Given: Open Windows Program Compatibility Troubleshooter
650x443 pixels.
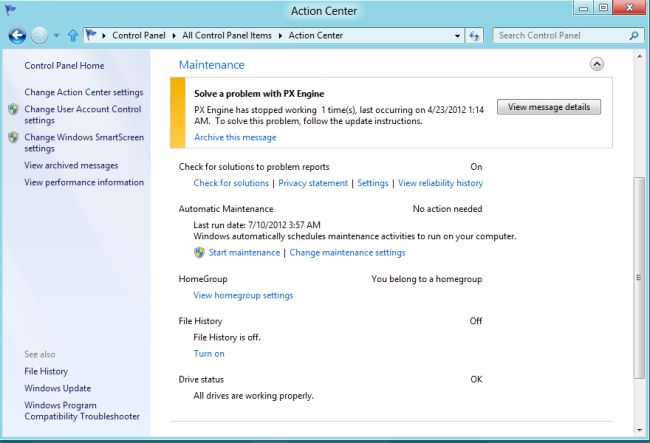Looking at the screenshot, I should pyautogui.click(x=82, y=411).
